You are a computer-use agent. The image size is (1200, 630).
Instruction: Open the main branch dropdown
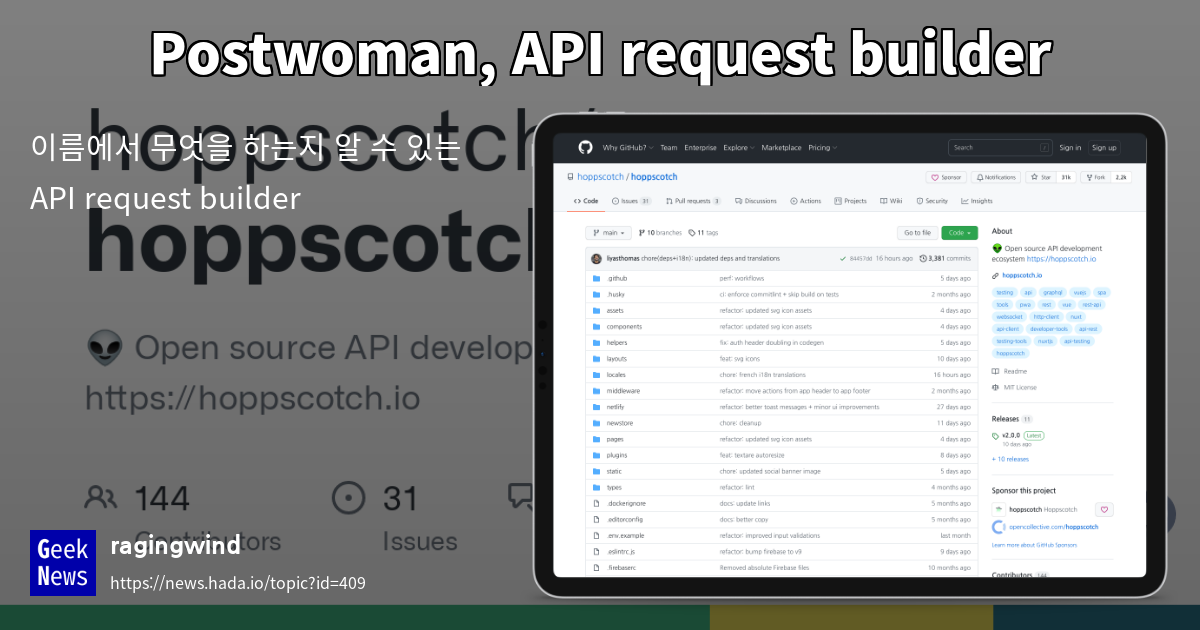point(609,233)
